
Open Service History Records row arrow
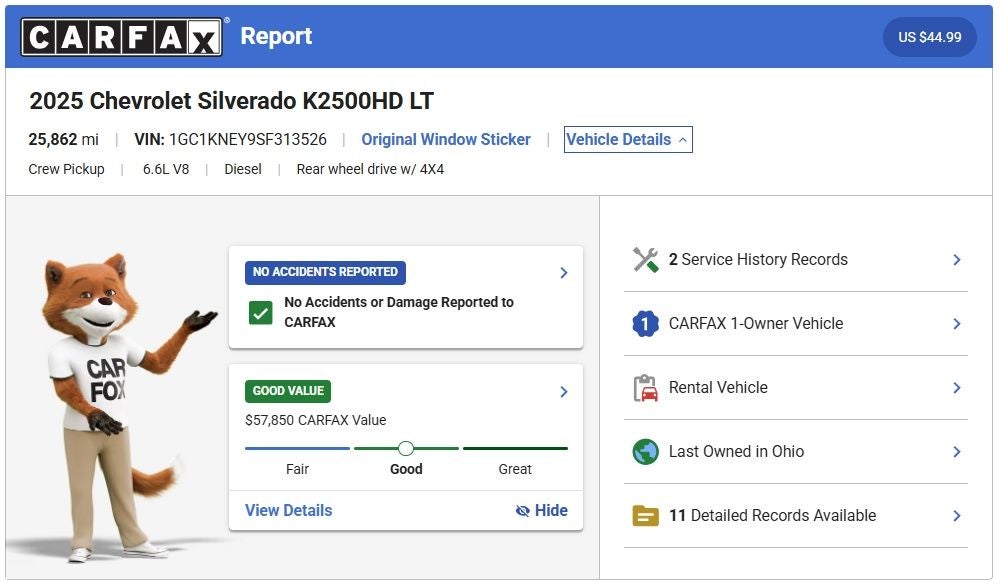coord(956,260)
